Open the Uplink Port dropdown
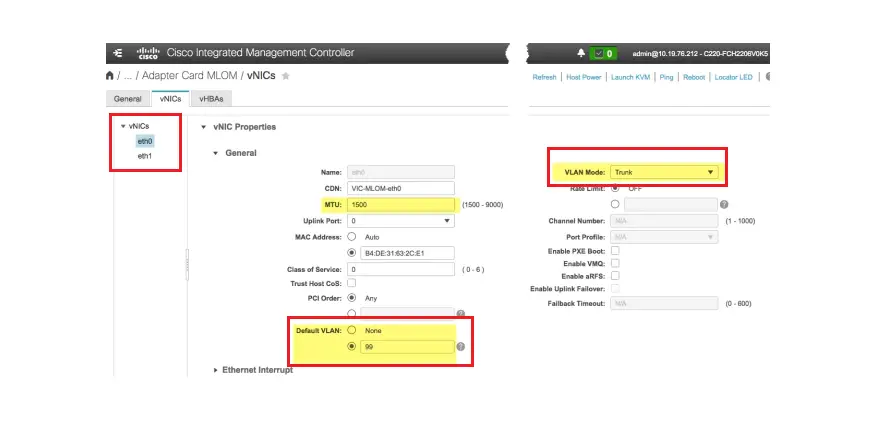The height and width of the screenshot is (436, 880). 401,221
